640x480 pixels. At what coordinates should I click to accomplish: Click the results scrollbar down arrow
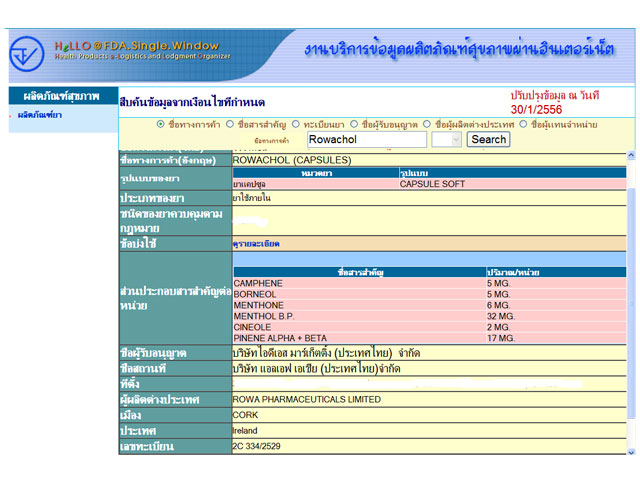point(631,451)
